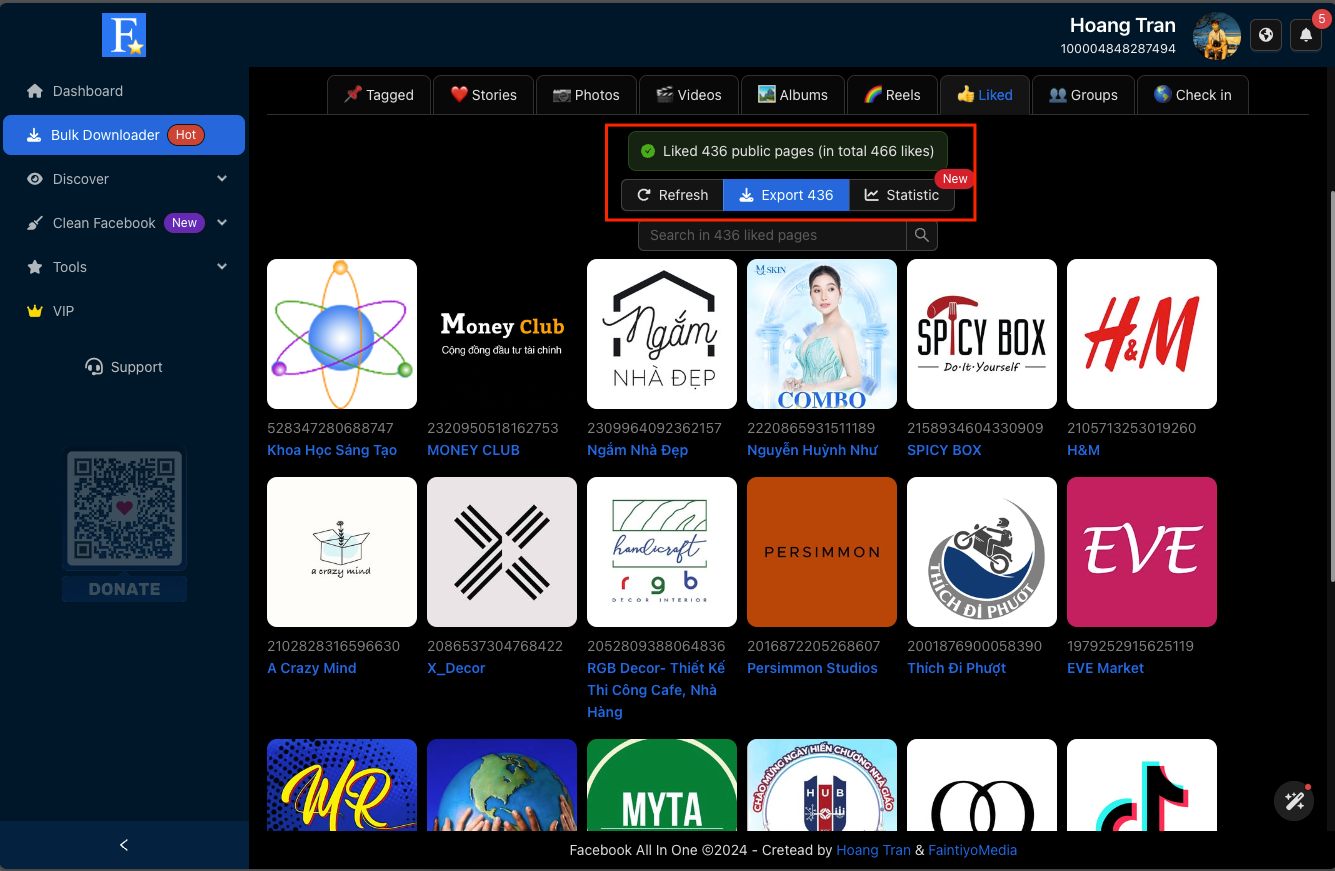The width and height of the screenshot is (1335, 871).
Task: Click the Hoang Tran profile avatar
Action: [1217, 37]
